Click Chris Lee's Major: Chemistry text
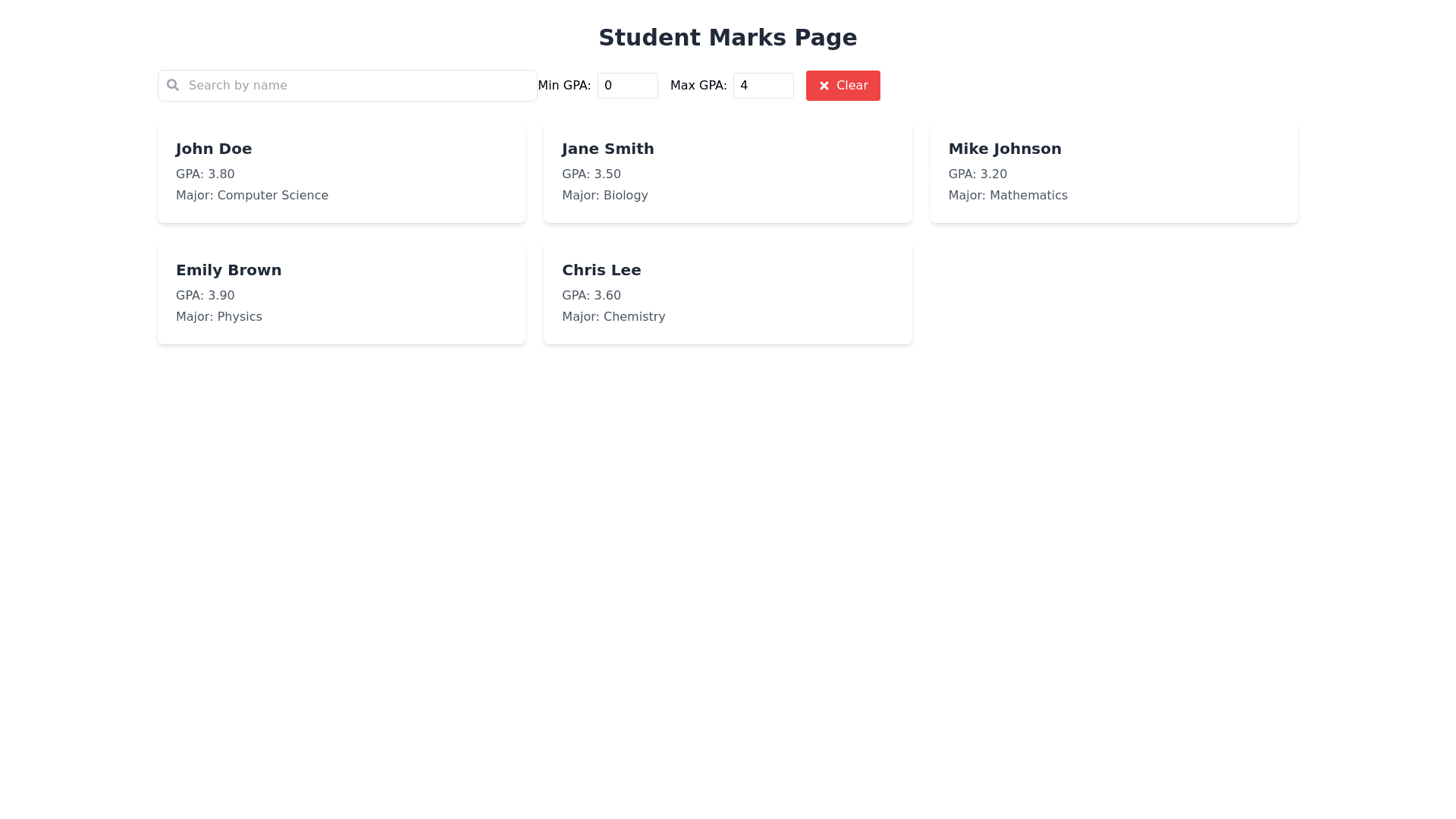The image size is (1456, 819). [613, 317]
